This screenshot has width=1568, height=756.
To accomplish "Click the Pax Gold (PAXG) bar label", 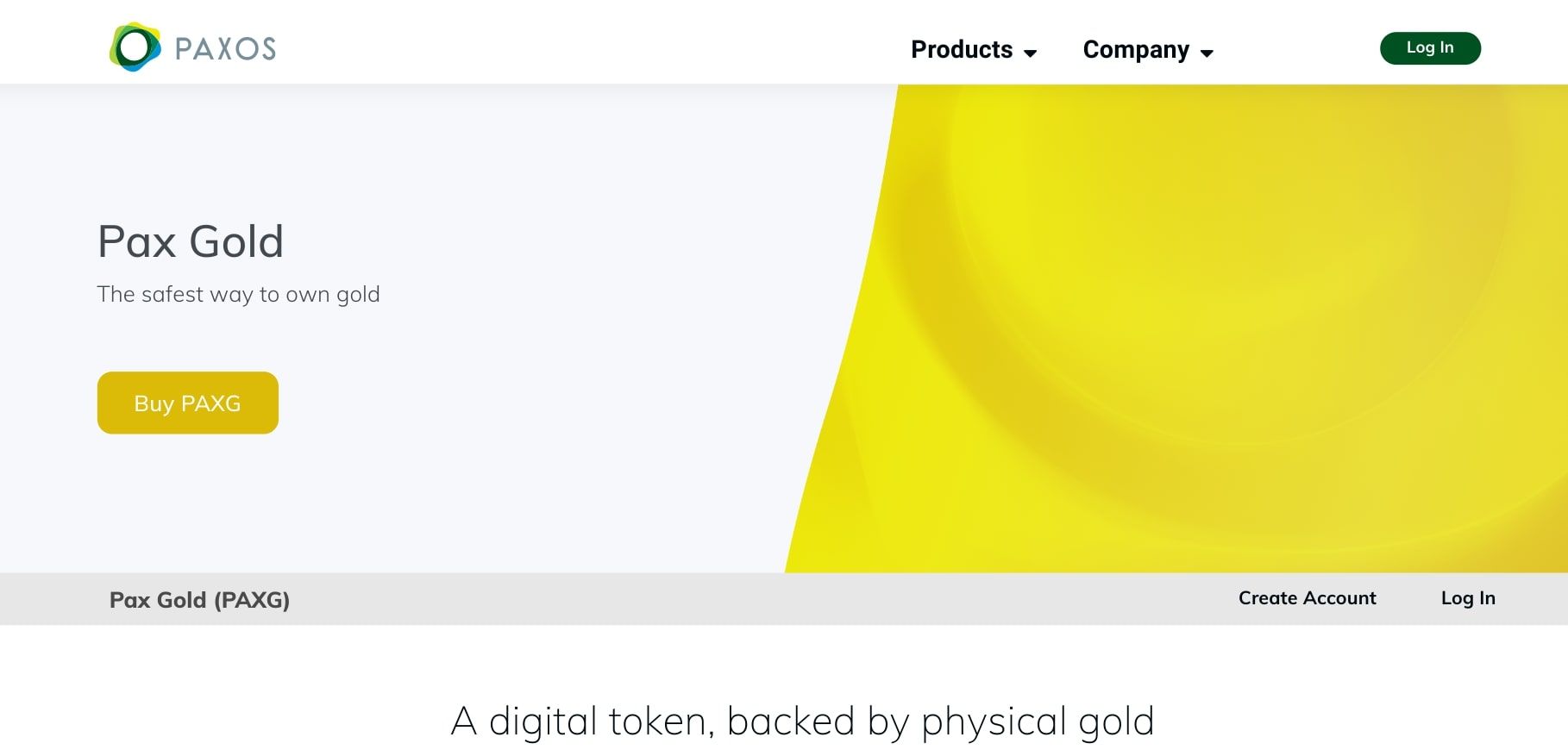I will [x=199, y=600].
